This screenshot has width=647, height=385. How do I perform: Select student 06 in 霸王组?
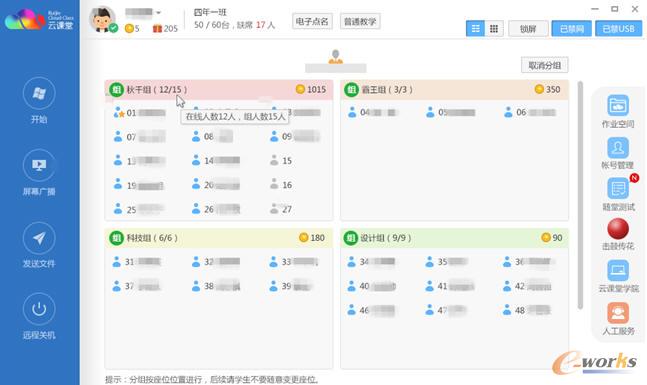pos(530,112)
